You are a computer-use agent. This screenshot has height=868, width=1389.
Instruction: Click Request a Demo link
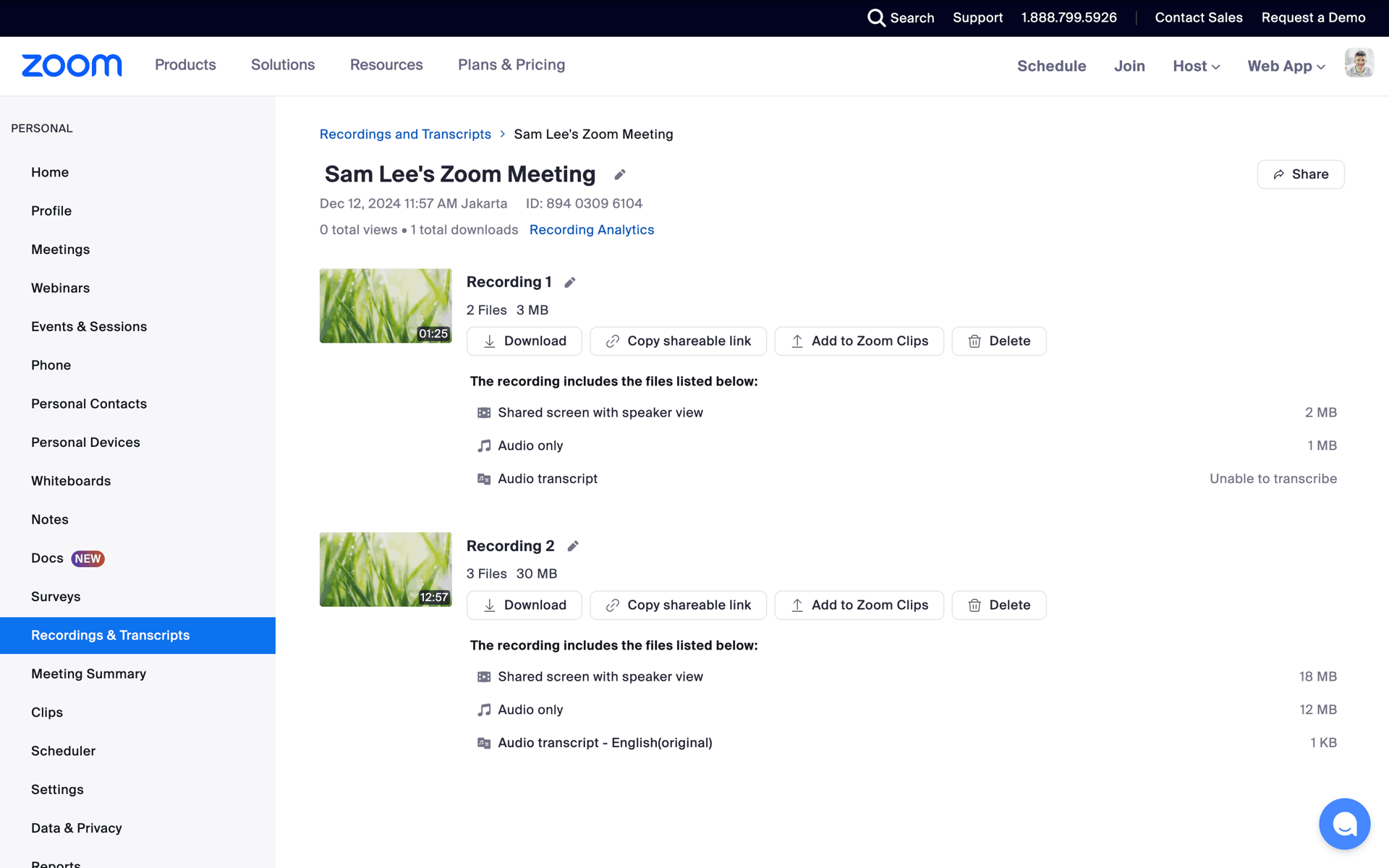coord(1313,17)
